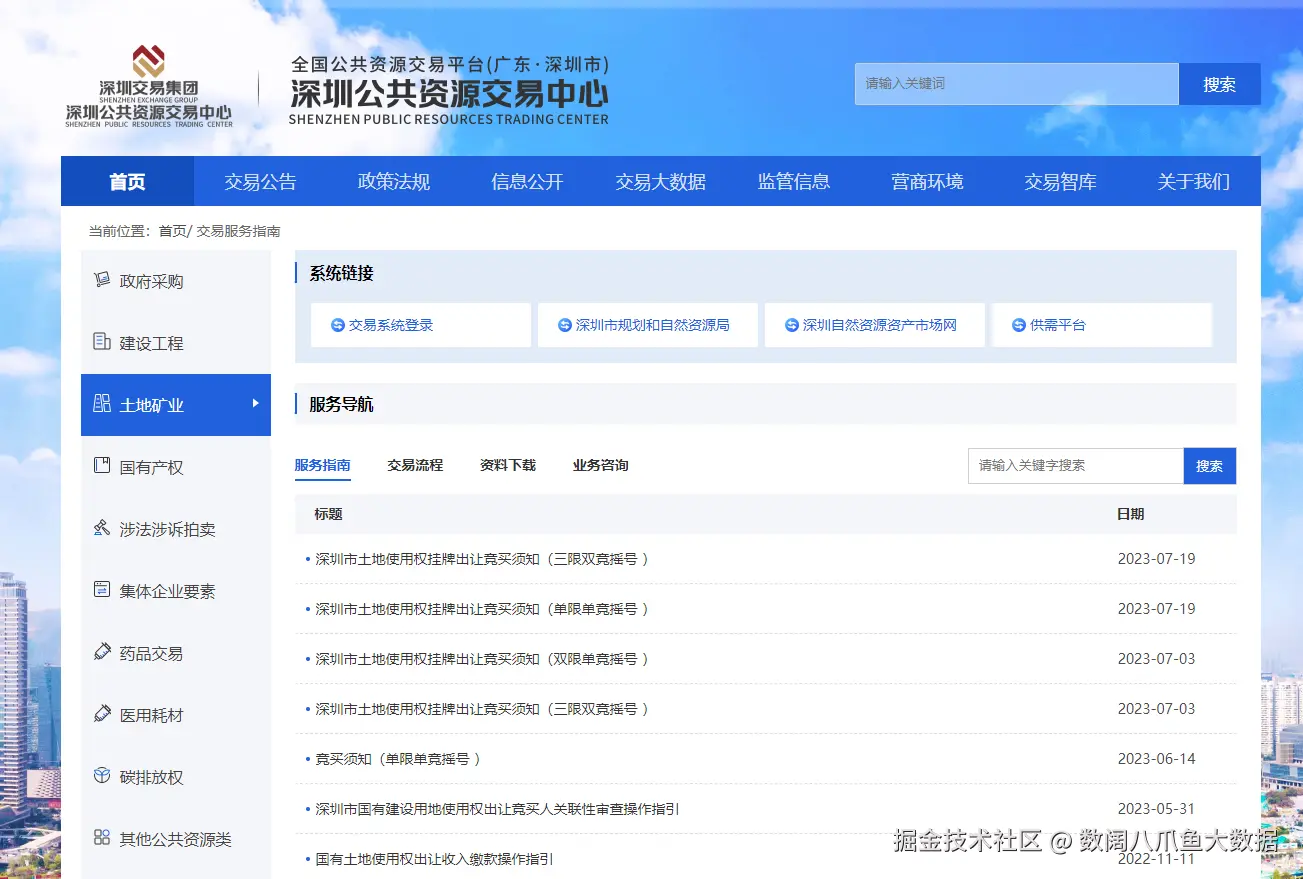Click the 建设工程 sidebar icon
This screenshot has height=879, width=1303.
(101, 342)
